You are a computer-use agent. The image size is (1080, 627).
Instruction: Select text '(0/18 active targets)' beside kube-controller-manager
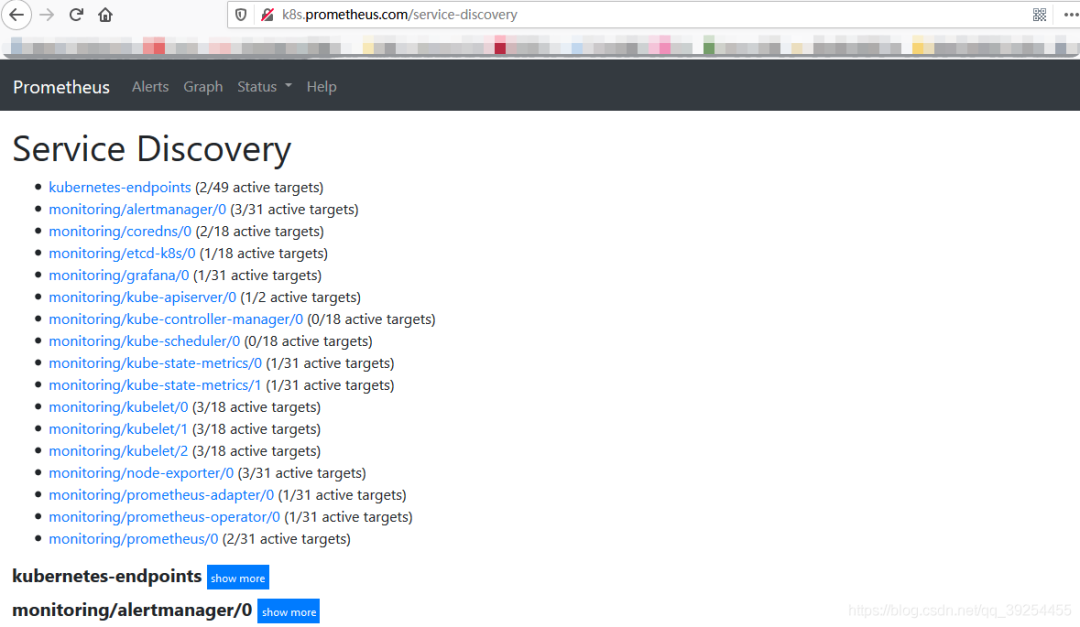(x=371, y=320)
